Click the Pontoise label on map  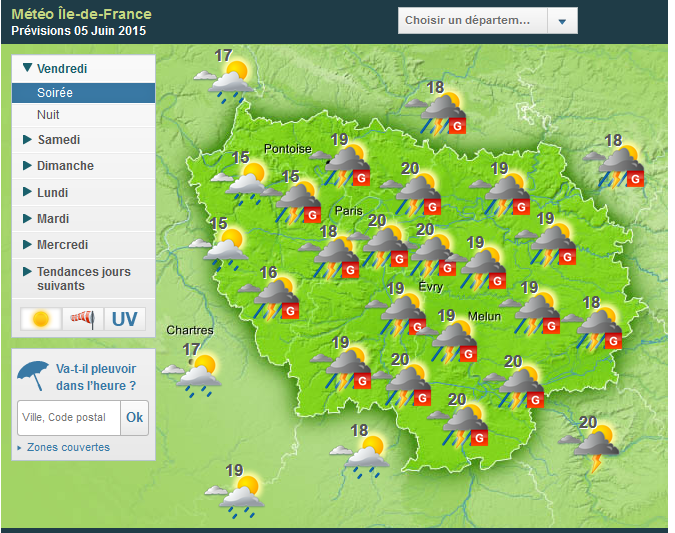click(x=288, y=149)
